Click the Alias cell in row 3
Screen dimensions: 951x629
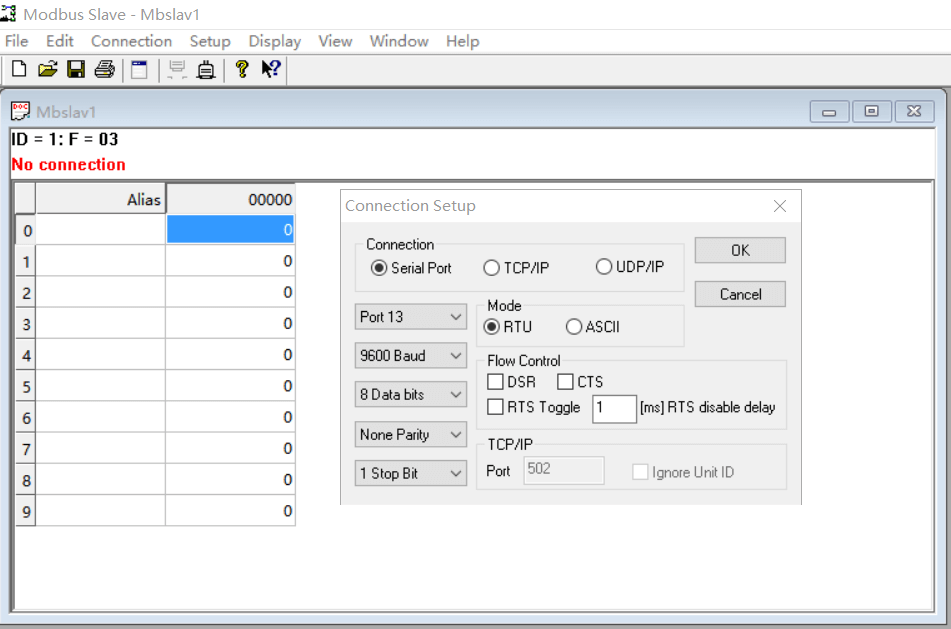coord(101,324)
